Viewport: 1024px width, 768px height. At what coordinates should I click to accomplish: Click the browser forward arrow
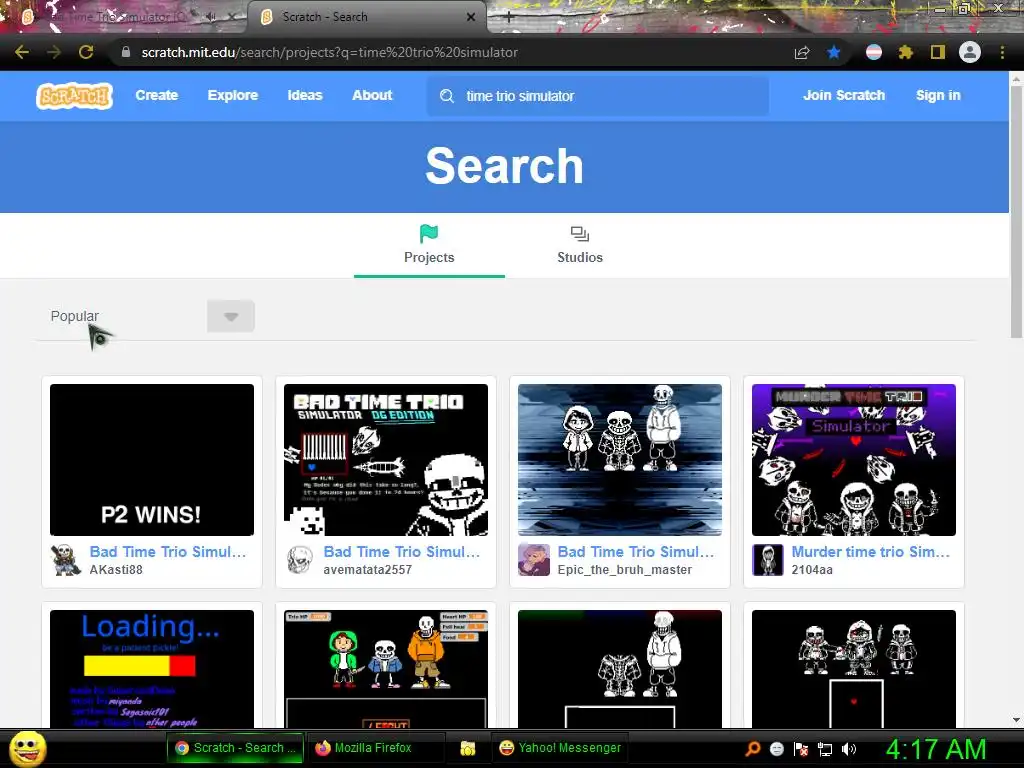54,52
